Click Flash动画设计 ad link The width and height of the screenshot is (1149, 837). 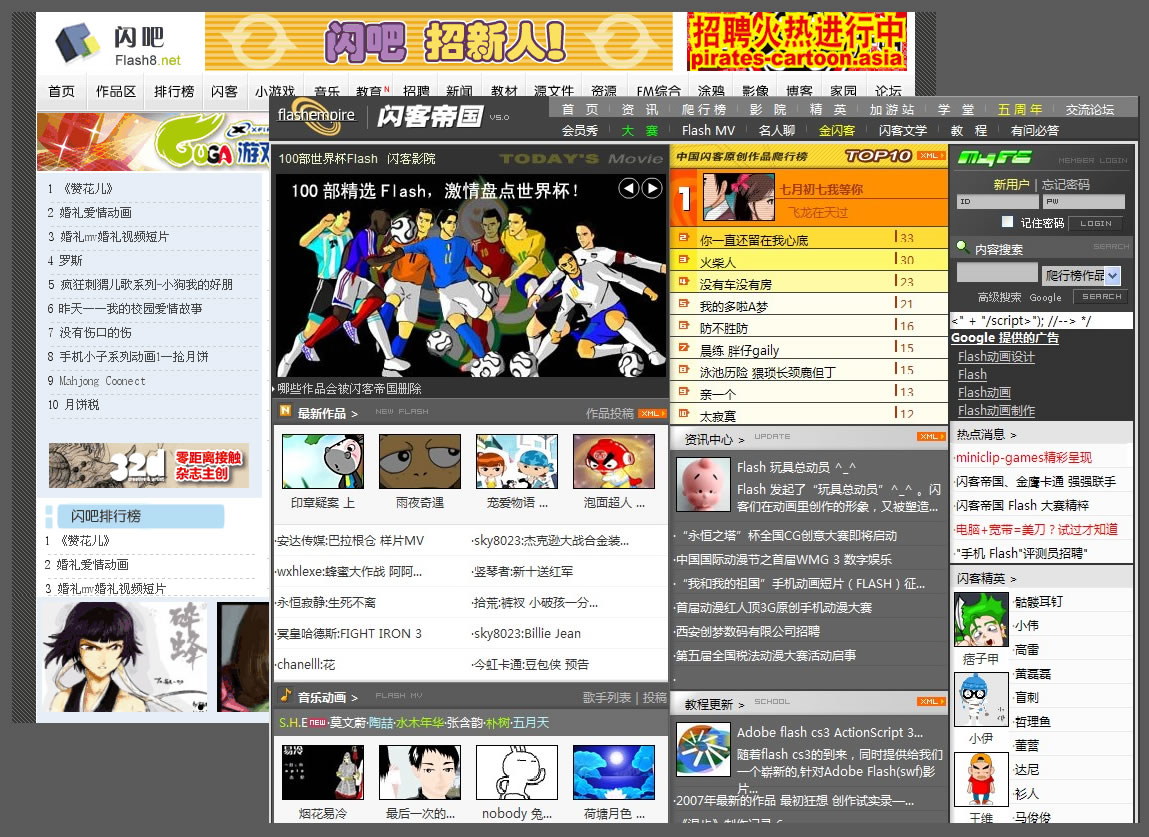tap(996, 357)
